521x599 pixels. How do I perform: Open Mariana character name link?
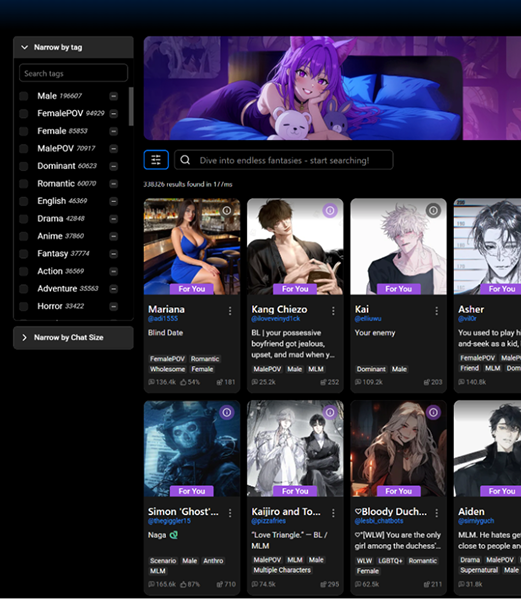point(166,309)
